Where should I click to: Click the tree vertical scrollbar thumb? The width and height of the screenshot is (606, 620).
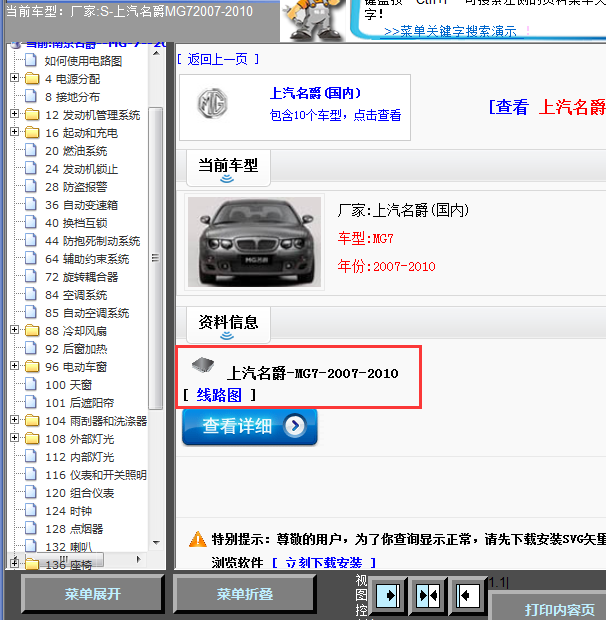[155, 258]
